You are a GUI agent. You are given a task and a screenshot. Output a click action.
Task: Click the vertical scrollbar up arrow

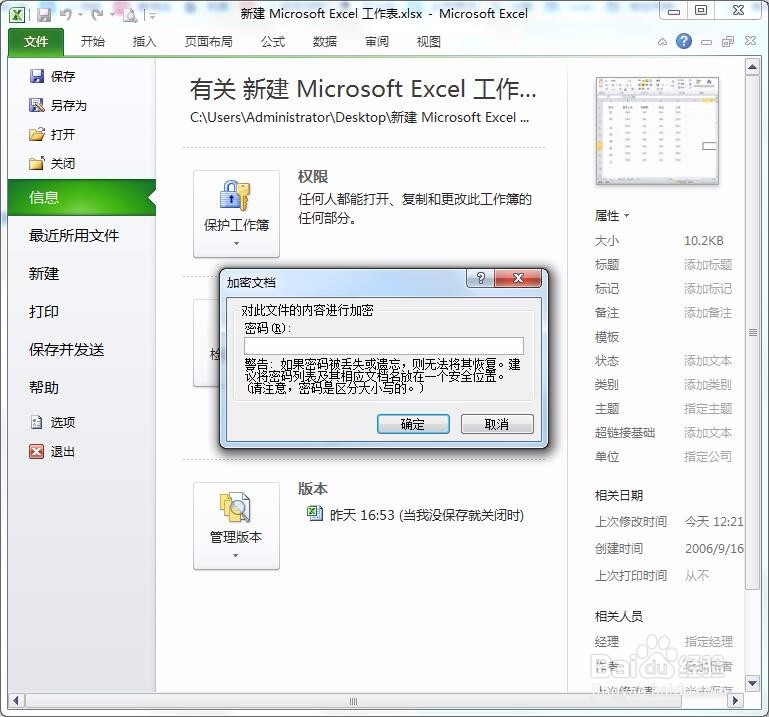click(752, 66)
